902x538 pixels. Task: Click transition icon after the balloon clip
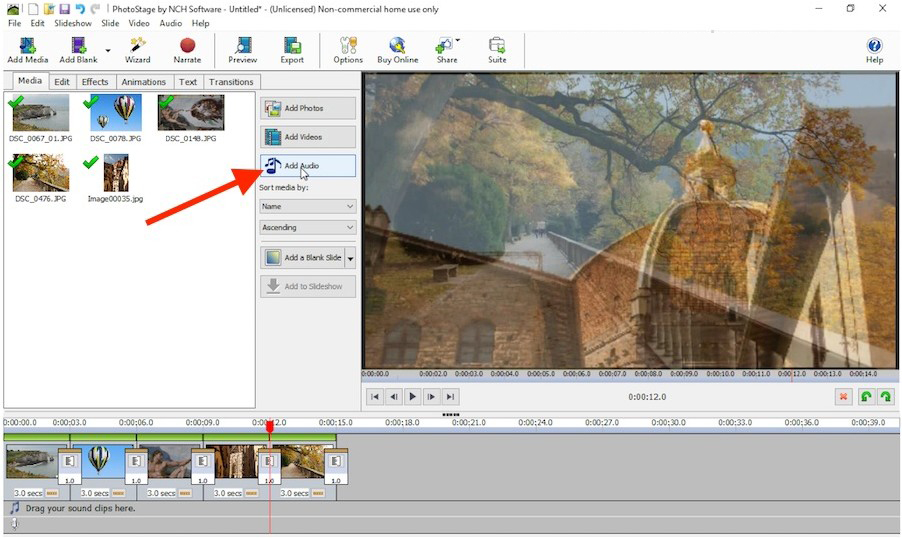(136, 467)
